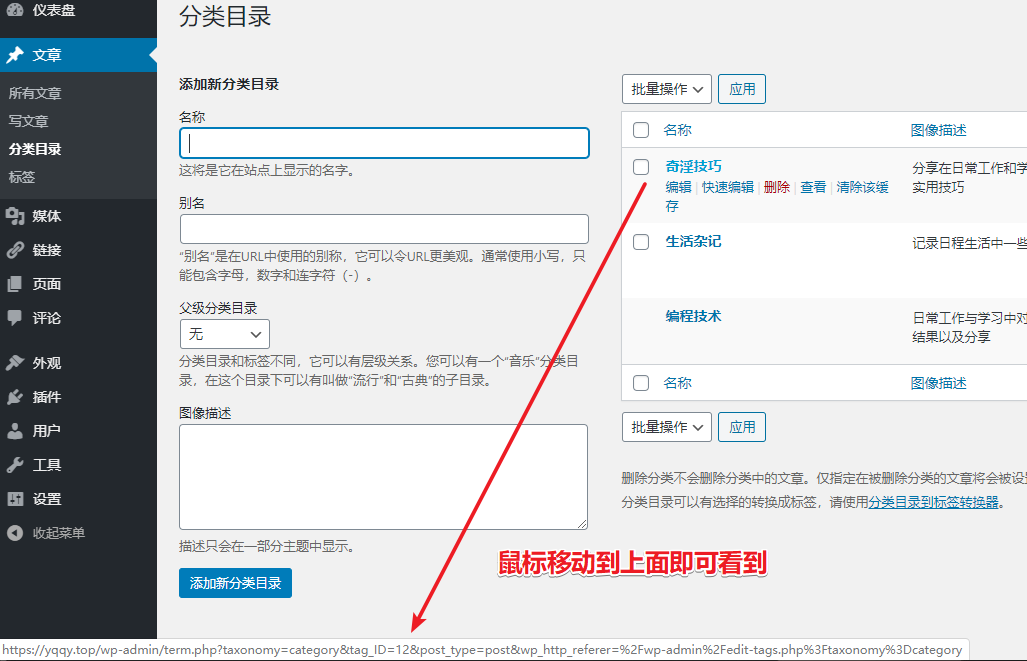Viewport: 1027px width, 661px height.
Task: Click the top 应用 button
Action: point(742,89)
